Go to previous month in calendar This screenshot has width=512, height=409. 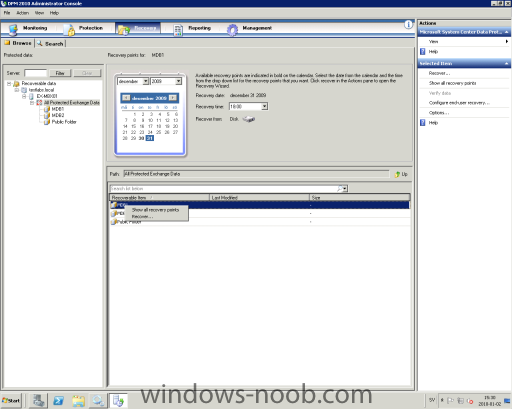(x=126, y=98)
